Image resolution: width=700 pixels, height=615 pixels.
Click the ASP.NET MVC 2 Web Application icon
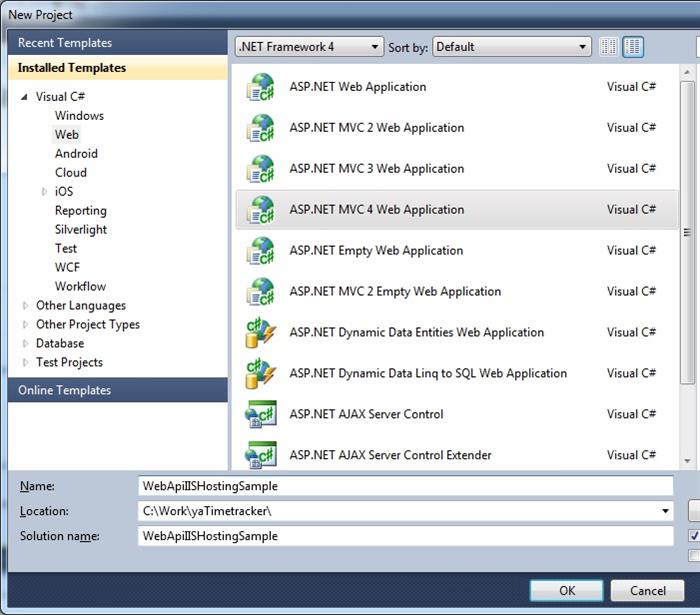coord(261,128)
